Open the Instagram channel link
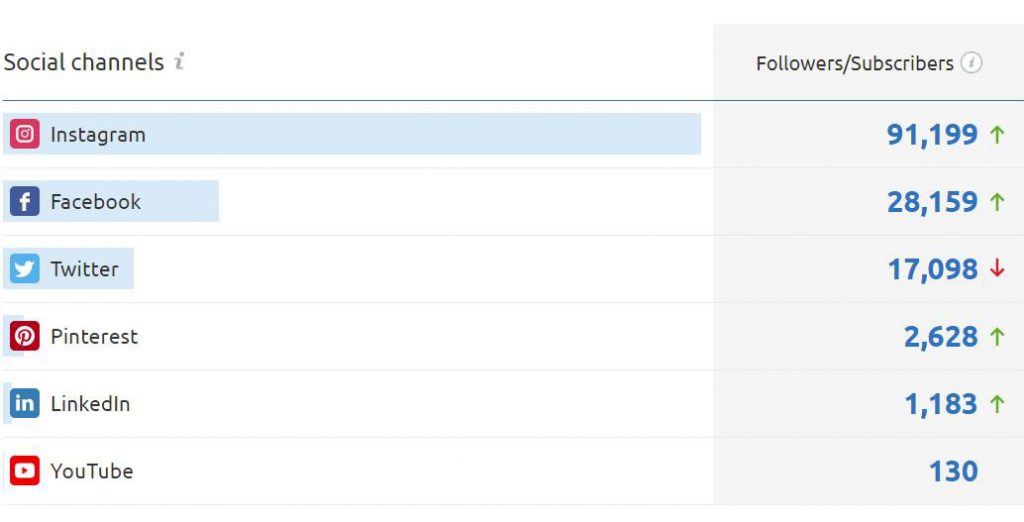The width and height of the screenshot is (1024, 522). click(98, 135)
